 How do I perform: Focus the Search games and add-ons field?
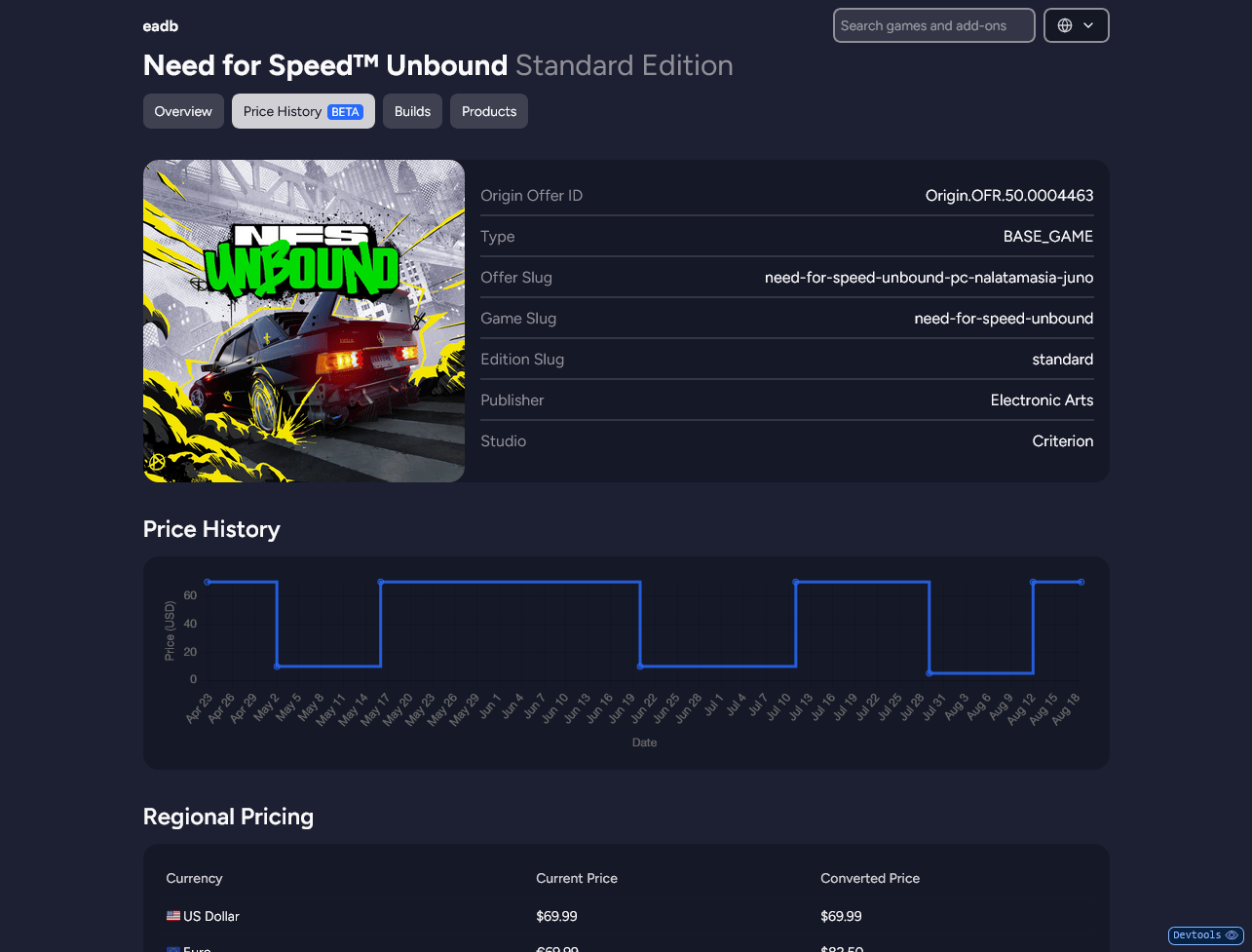pyautogui.click(x=933, y=25)
